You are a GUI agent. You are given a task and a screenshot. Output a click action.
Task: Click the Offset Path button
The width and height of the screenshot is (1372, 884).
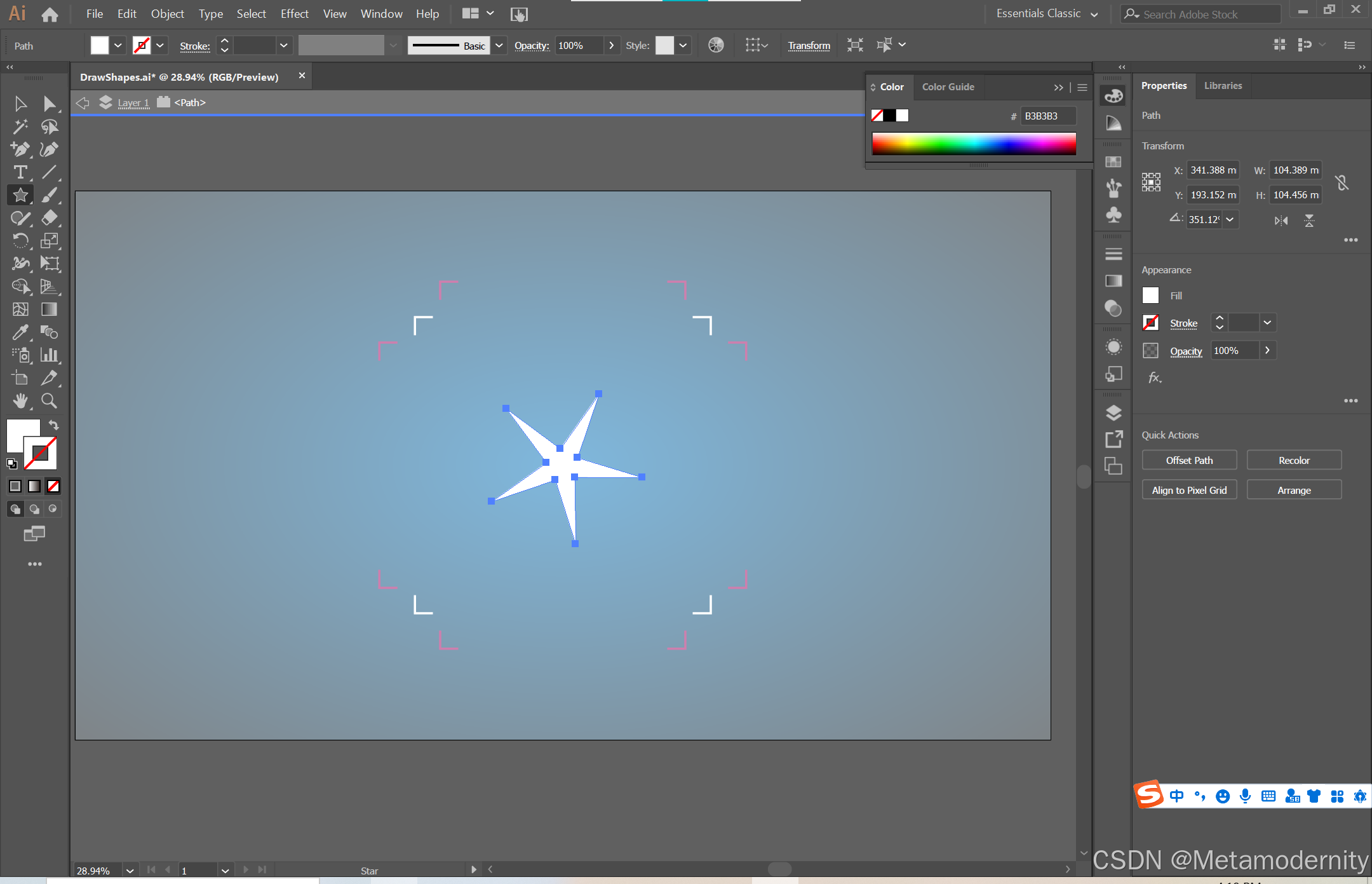click(x=1189, y=460)
